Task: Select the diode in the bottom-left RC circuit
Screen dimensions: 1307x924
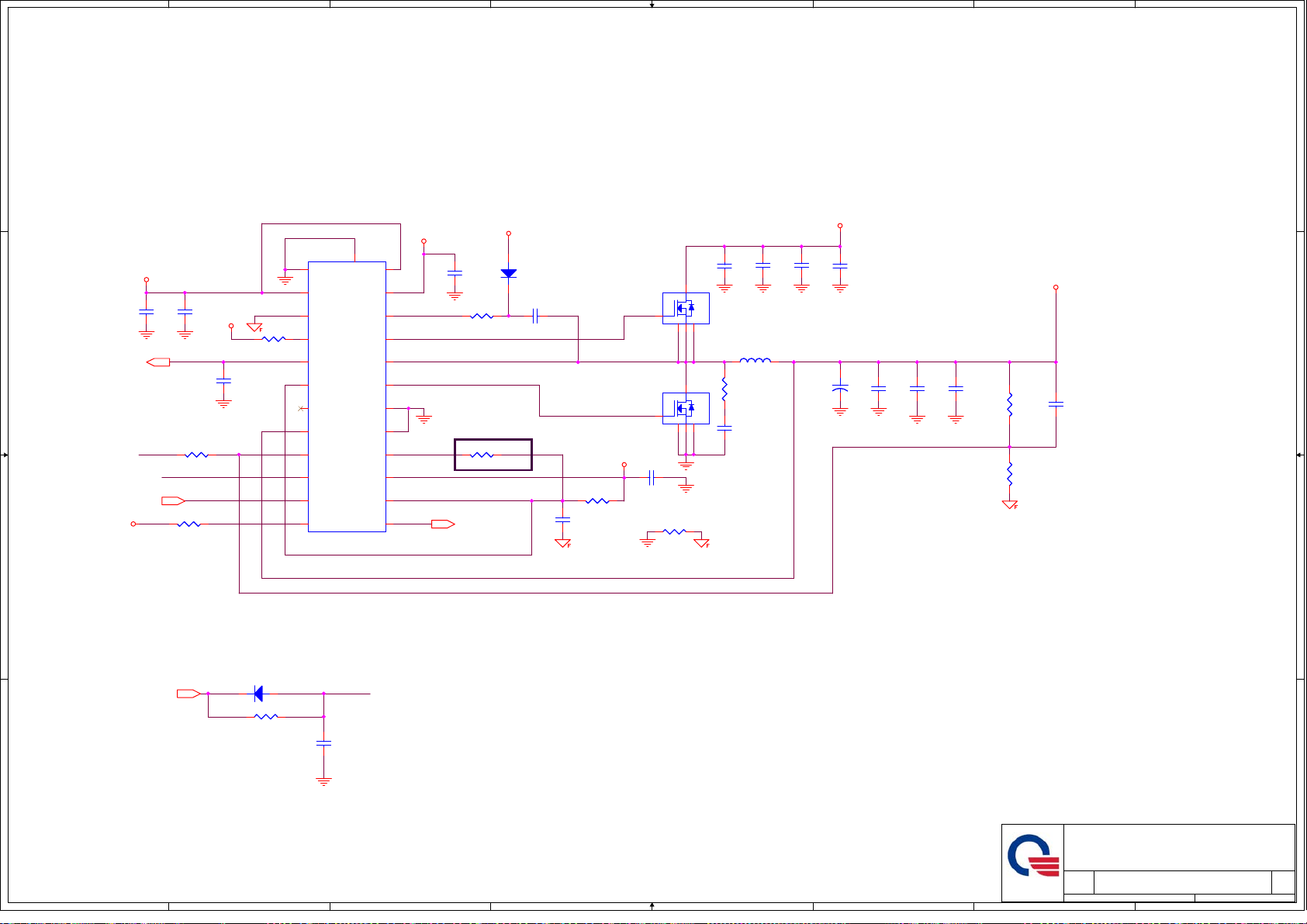Action: click(258, 694)
